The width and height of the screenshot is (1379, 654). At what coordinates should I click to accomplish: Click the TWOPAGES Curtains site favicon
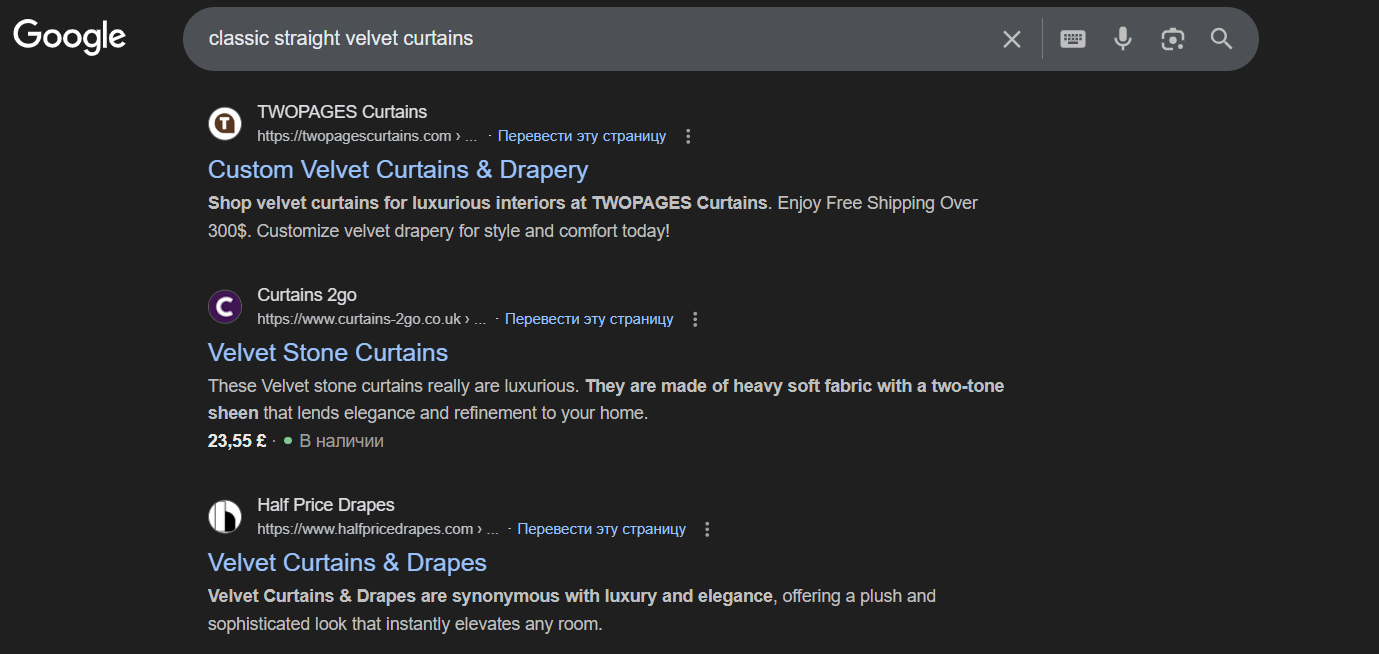(x=225, y=124)
